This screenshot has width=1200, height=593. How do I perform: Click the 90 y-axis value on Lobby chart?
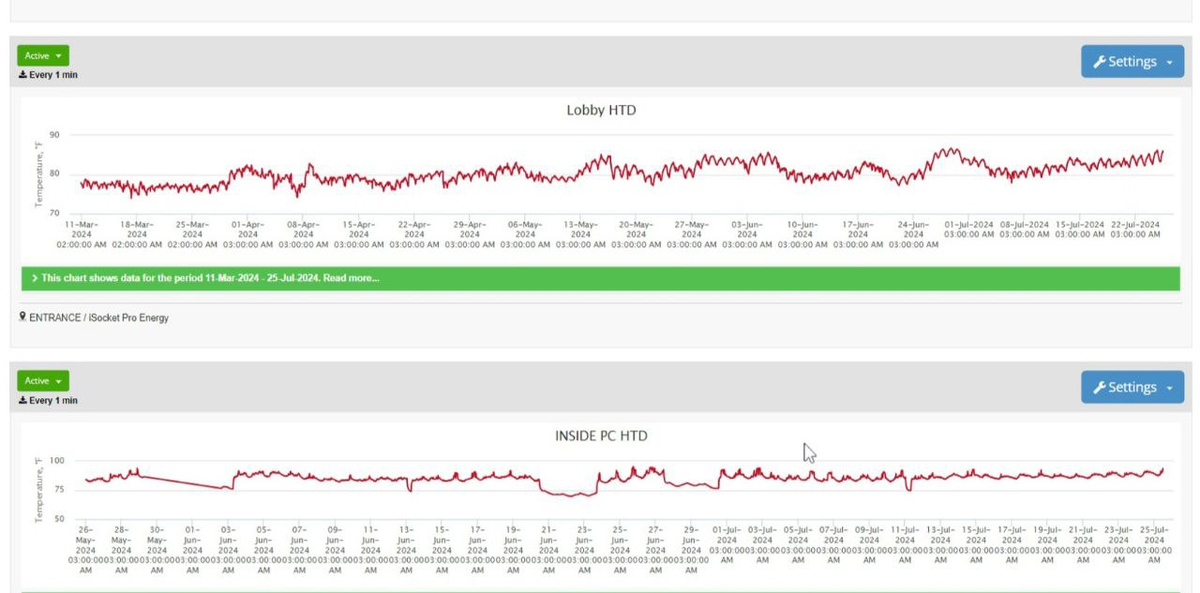tap(54, 135)
